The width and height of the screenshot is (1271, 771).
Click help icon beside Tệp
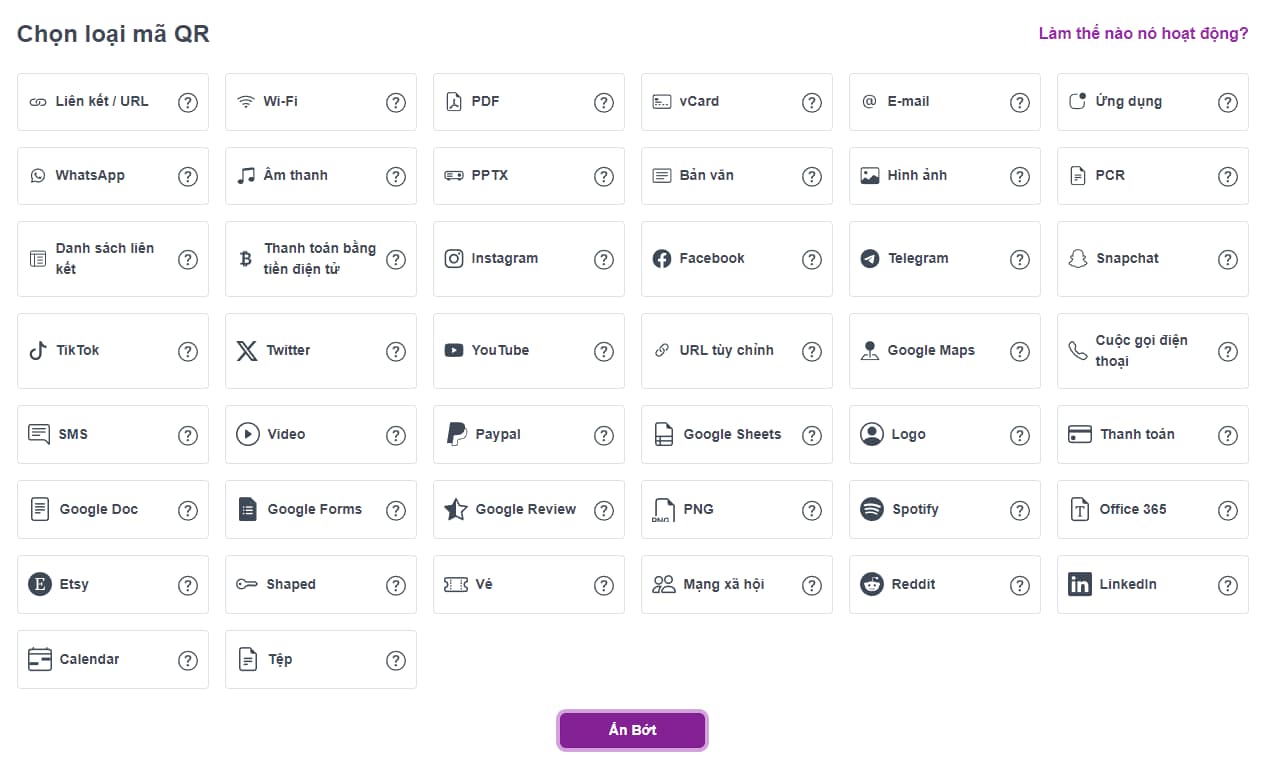coord(396,660)
